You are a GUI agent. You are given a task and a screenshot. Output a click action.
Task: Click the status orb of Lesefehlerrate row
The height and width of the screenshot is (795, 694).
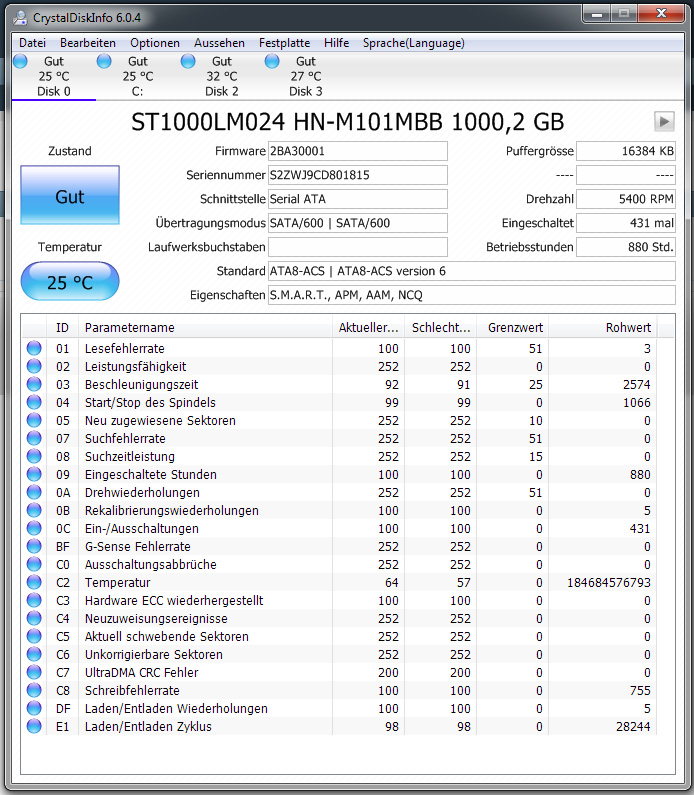pos(34,349)
